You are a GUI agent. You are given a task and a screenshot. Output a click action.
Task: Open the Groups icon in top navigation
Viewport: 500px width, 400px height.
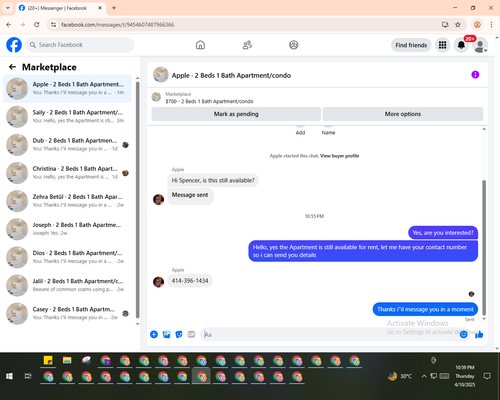(x=294, y=45)
